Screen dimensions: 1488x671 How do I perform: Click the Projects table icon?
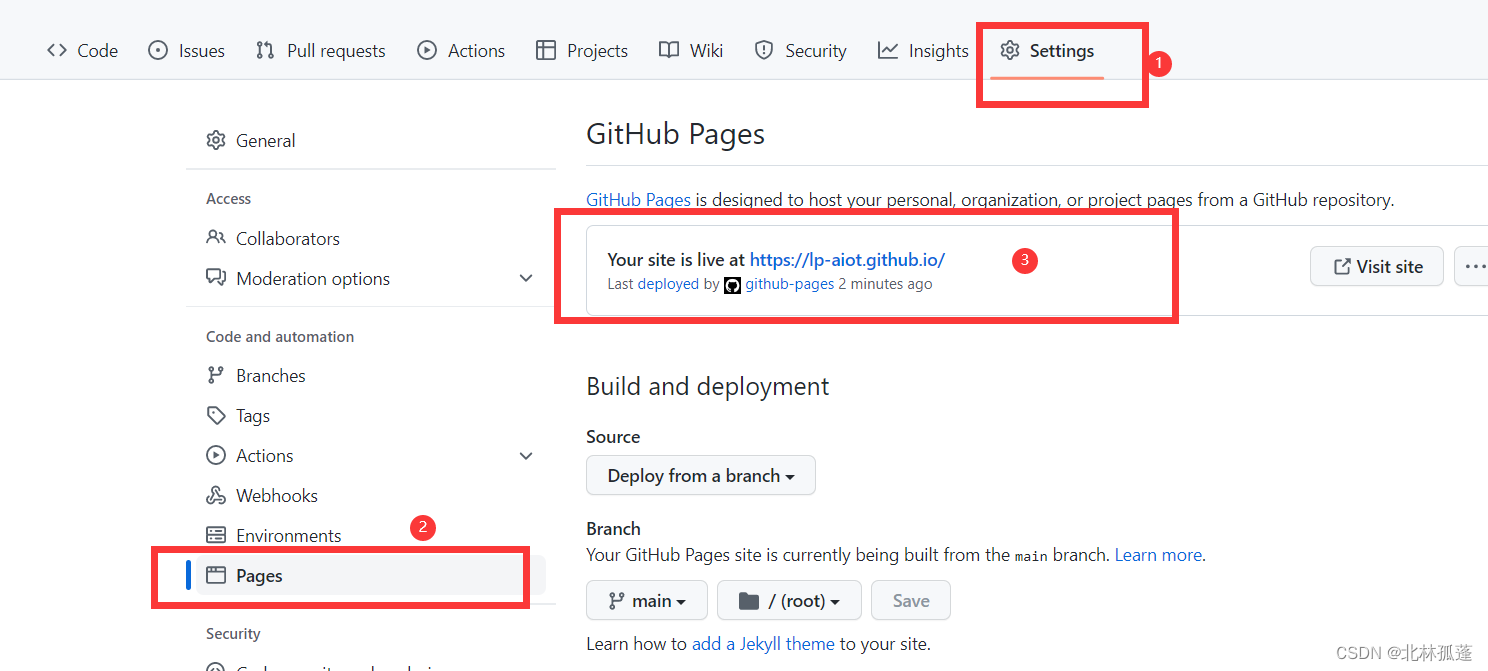pyautogui.click(x=546, y=50)
